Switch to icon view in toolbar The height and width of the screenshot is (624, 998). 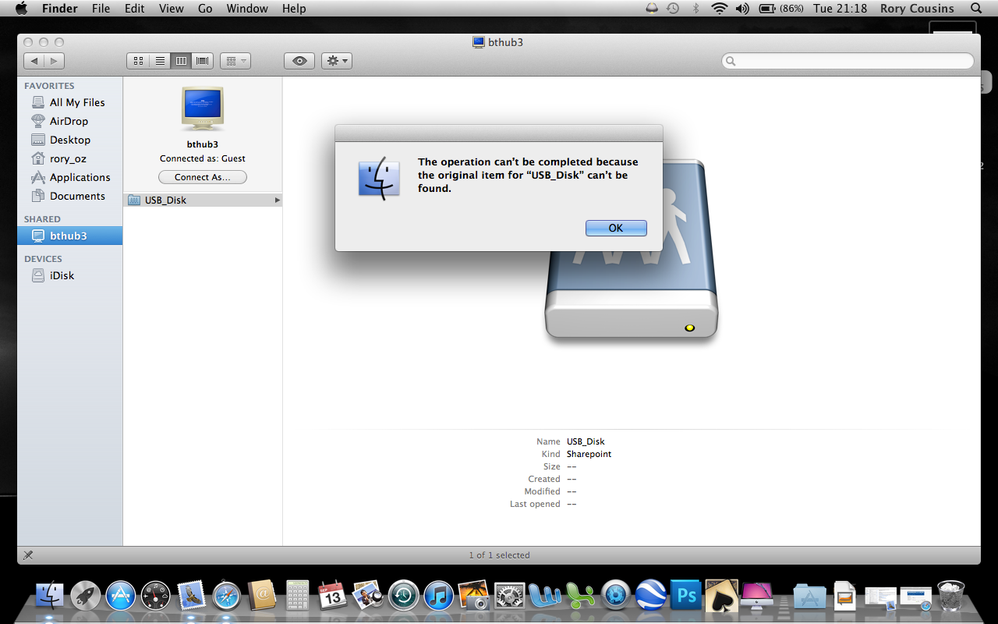click(x=138, y=61)
